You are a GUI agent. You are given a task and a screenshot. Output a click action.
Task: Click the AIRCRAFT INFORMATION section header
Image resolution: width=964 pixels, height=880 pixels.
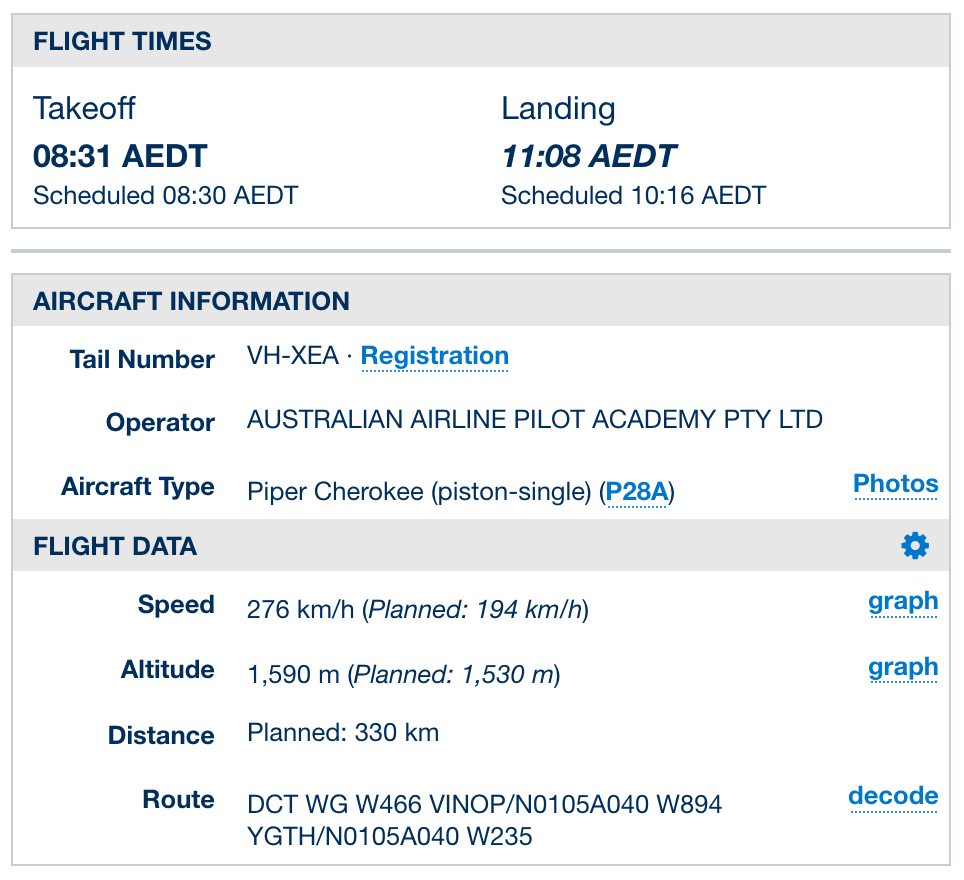point(191,302)
